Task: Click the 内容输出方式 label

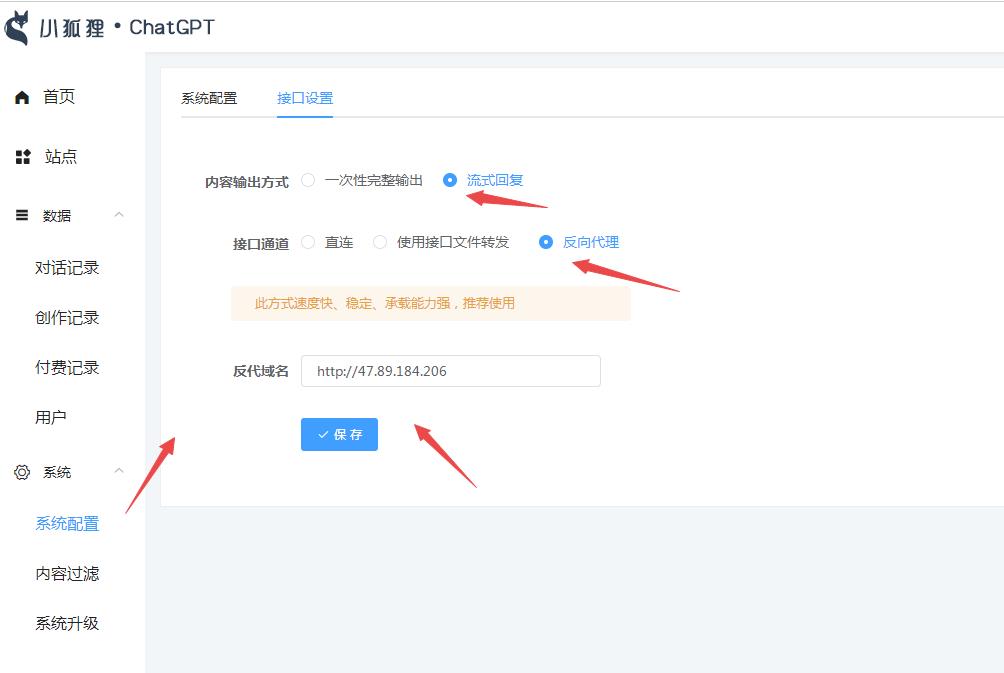Action: pos(247,182)
